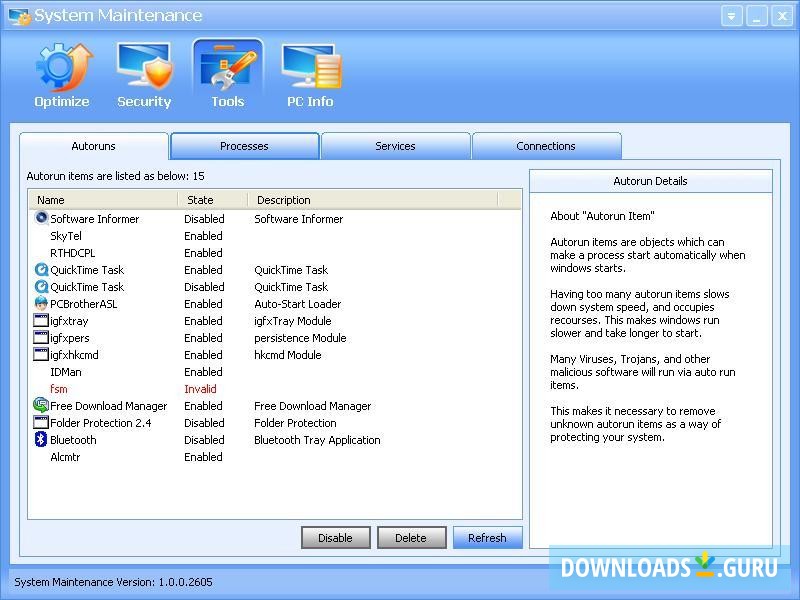Click the first QuickTime Task icon

[41, 269]
